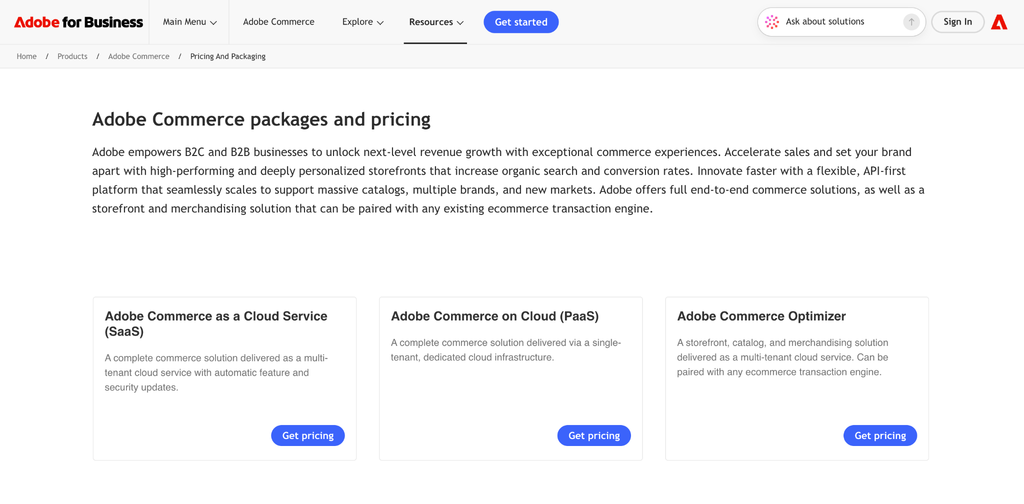Click the intro paragraph starting Adobe empowers B2C

(x=508, y=181)
